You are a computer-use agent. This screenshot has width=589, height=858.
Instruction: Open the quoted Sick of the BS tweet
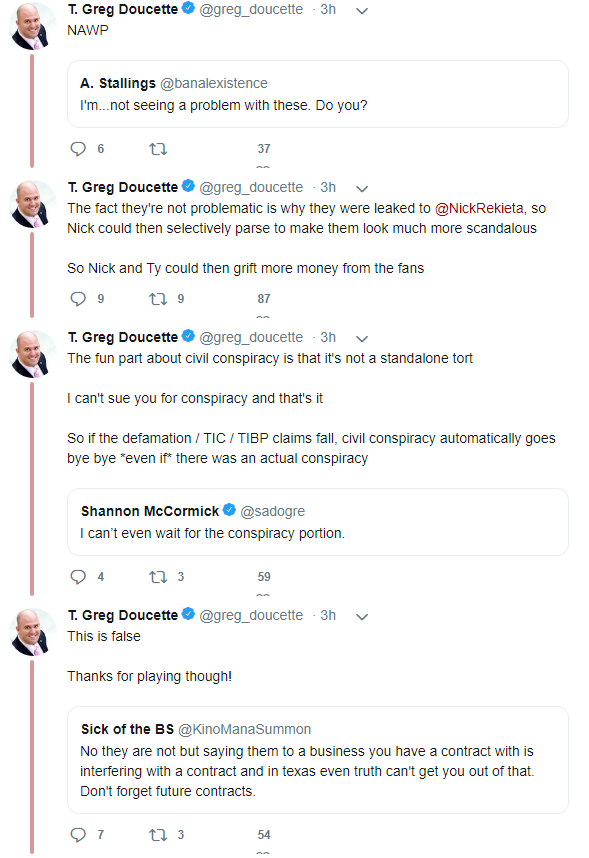tap(317, 760)
